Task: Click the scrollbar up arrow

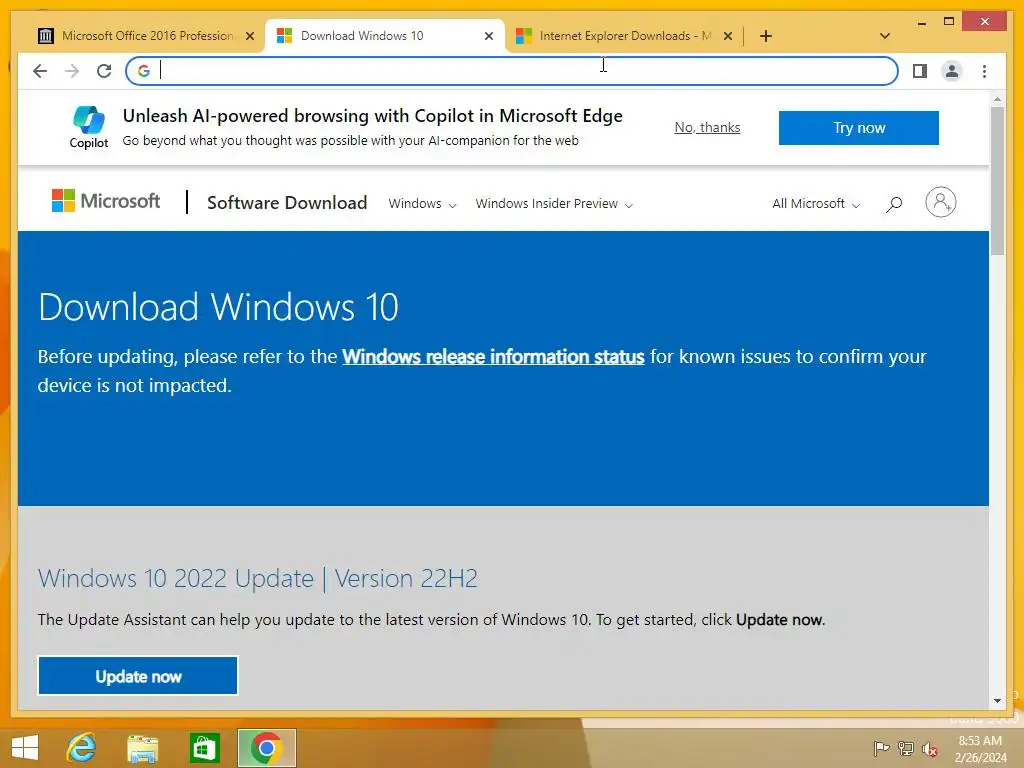Action: [x=997, y=99]
